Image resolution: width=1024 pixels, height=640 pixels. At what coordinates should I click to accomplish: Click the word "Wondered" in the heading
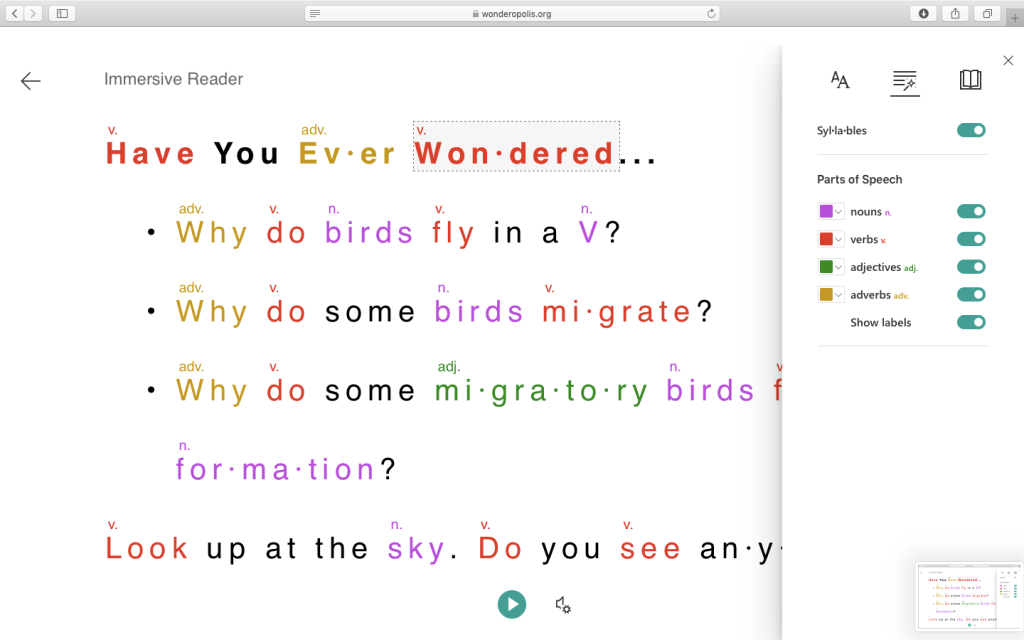514,153
